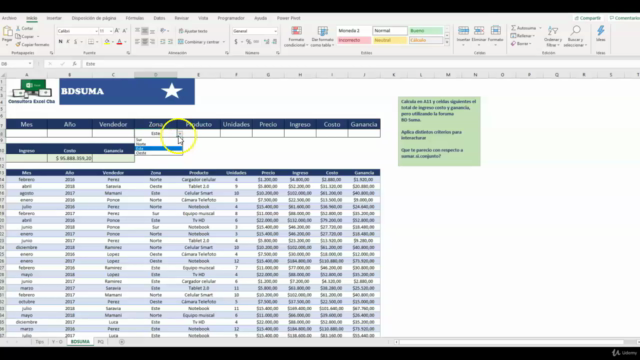Toggle underline S formatting
The image size is (640, 360).
coord(76,42)
